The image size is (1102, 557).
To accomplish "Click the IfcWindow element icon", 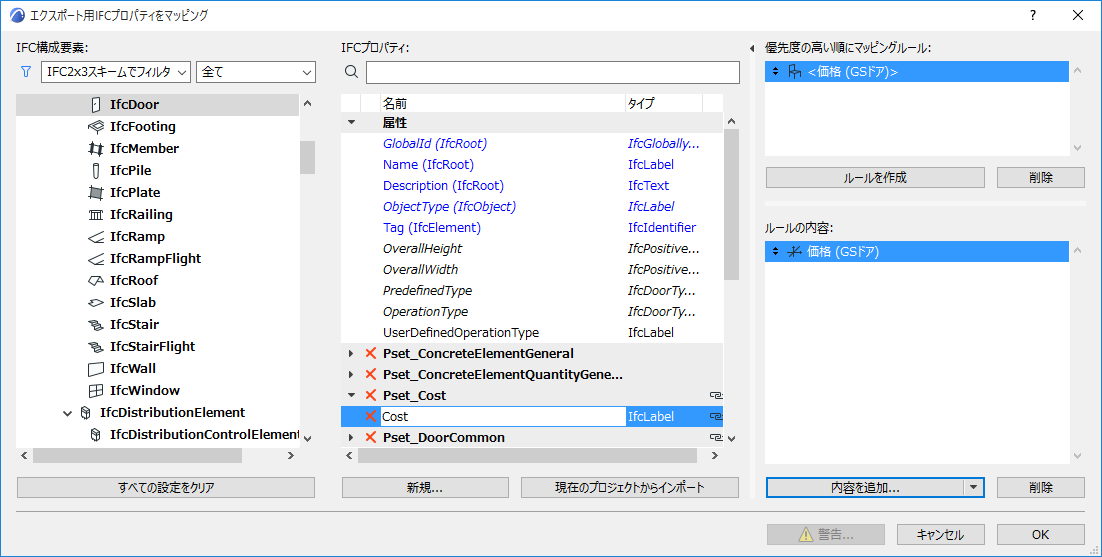I will pyautogui.click(x=96, y=391).
